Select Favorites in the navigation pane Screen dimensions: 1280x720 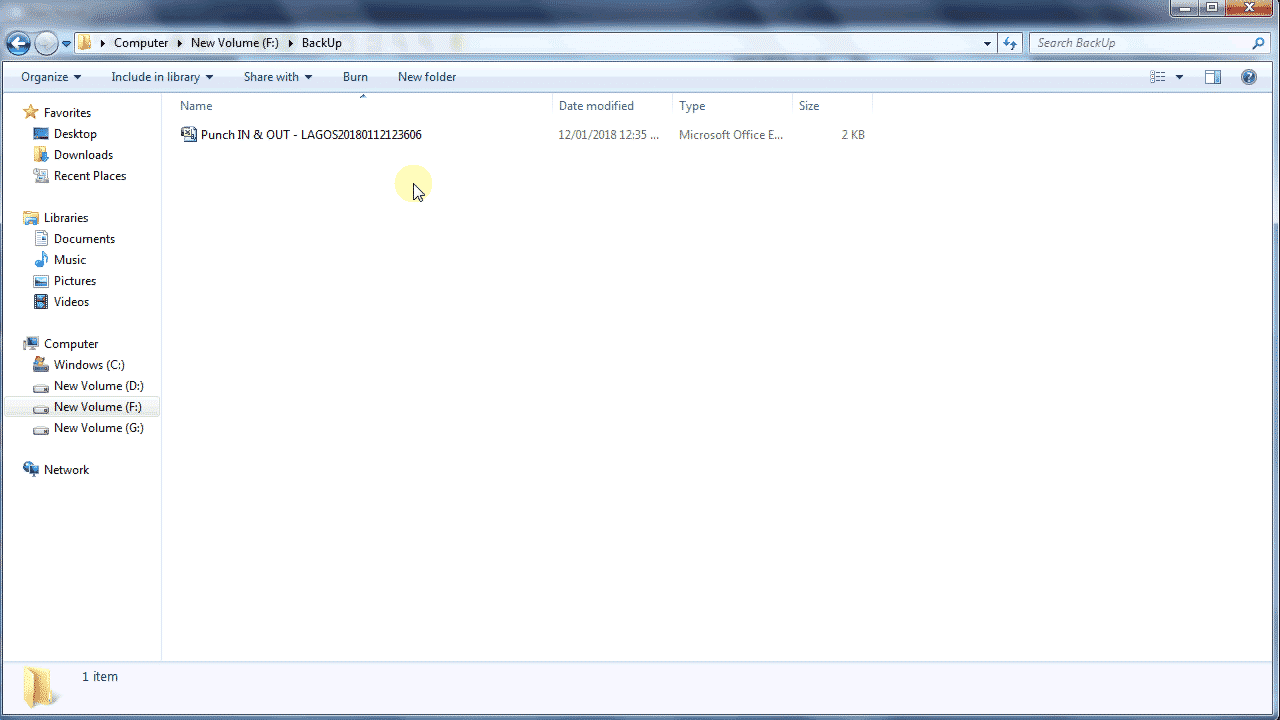point(67,113)
